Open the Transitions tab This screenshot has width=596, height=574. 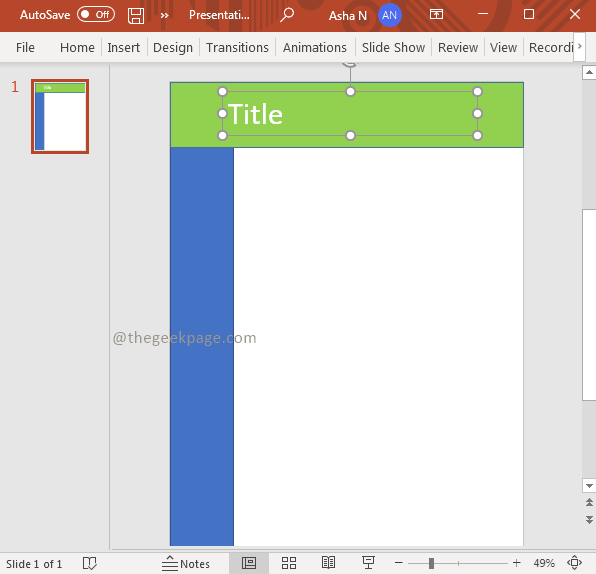click(x=237, y=48)
